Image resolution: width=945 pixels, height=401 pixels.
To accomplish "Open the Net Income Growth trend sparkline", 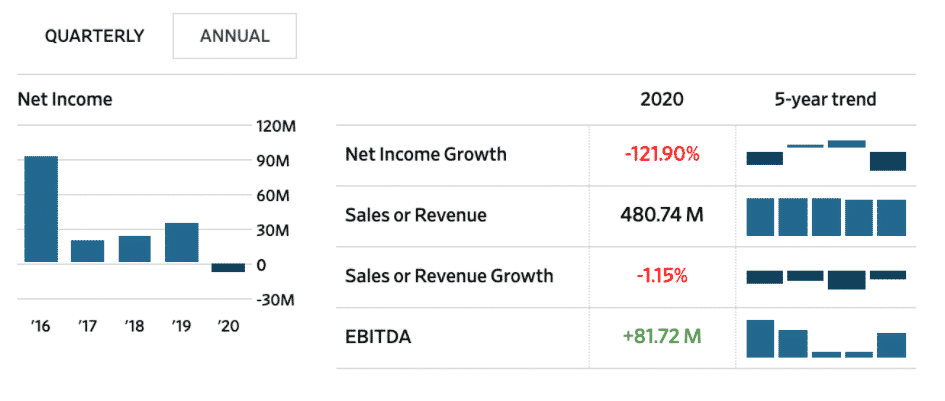I will pos(826,155).
